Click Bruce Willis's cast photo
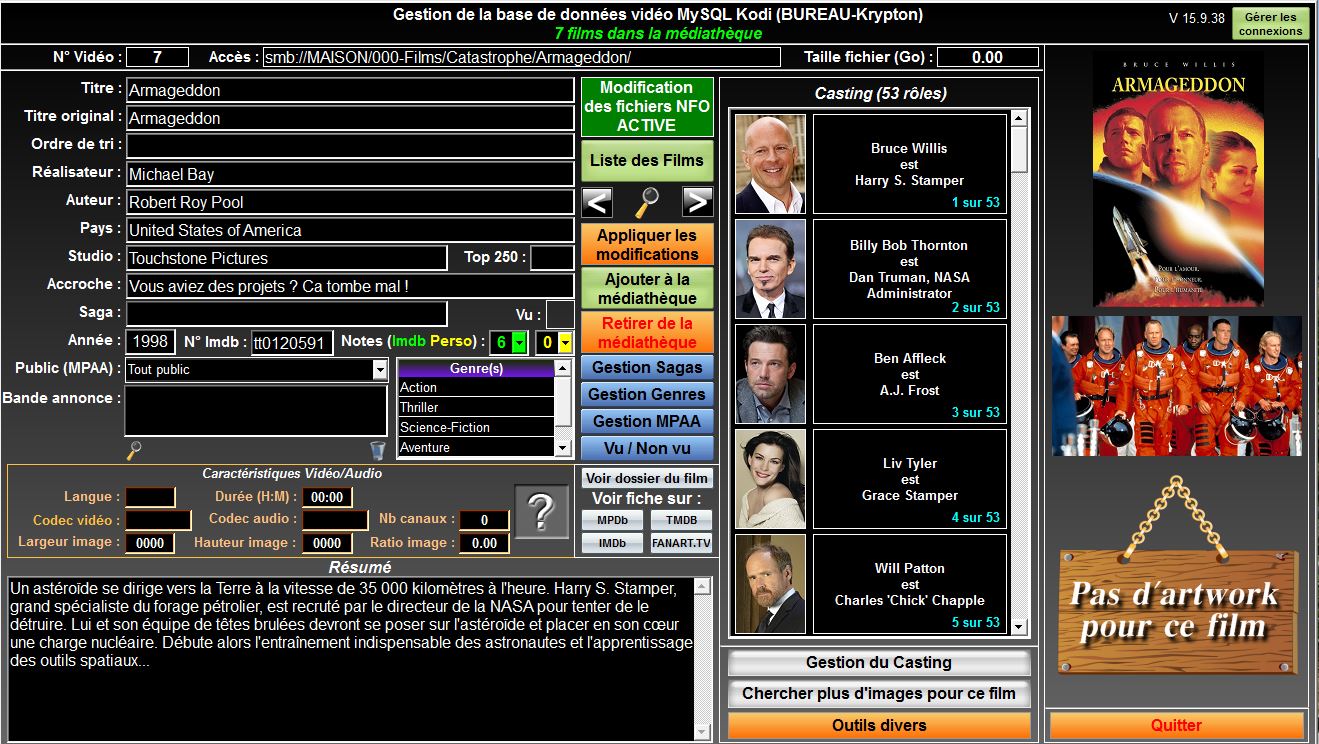This screenshot has height=744, width=1319. point(770,164)
